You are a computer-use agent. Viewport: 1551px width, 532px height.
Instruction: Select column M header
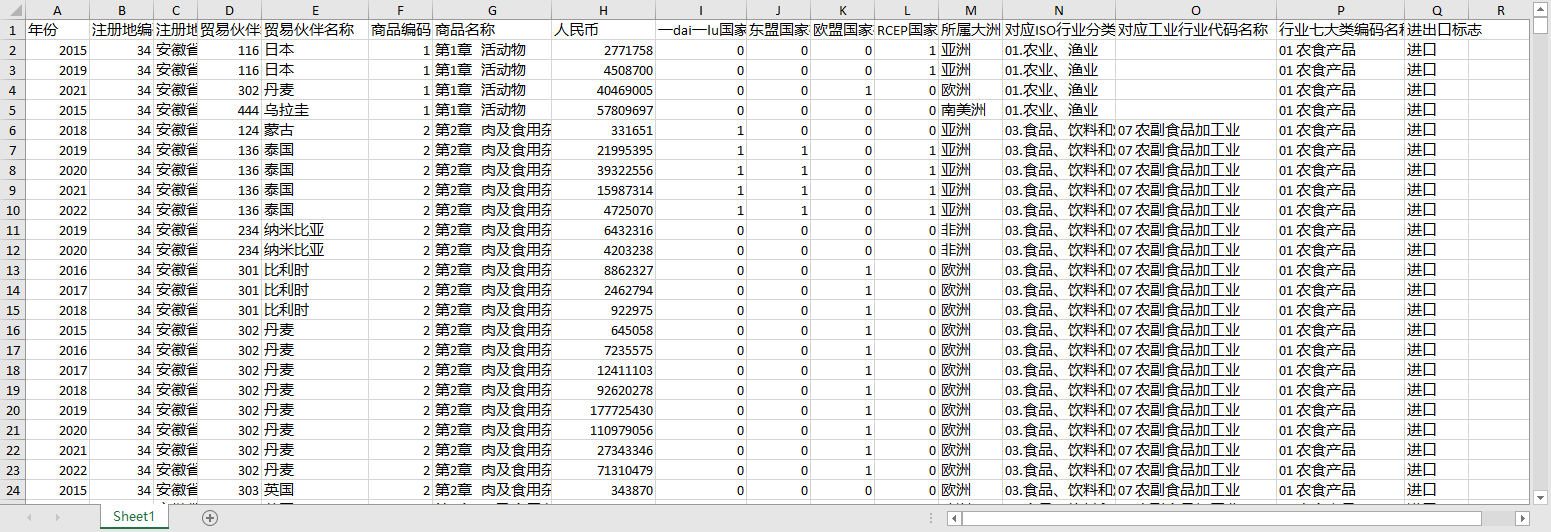point(970,10)
